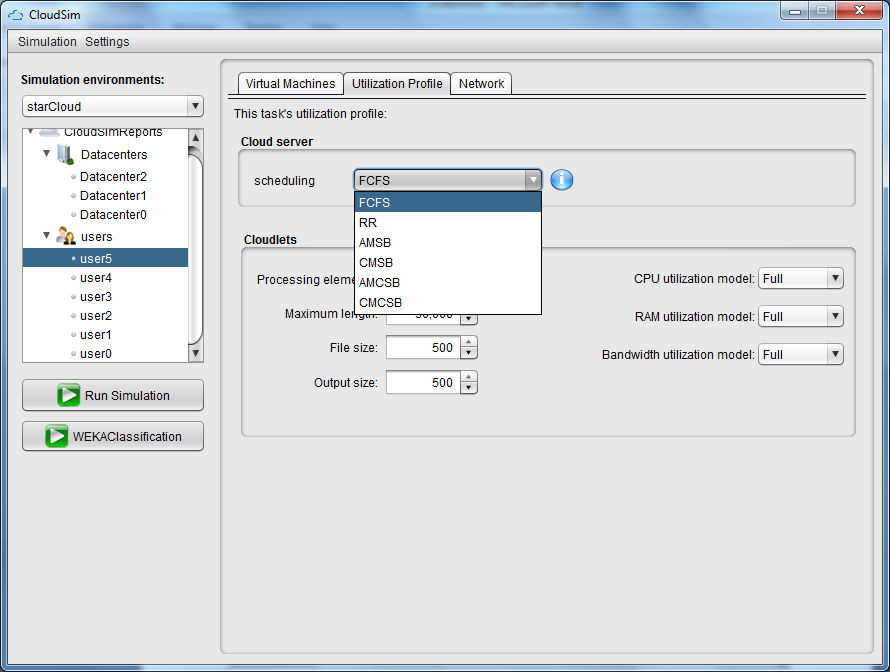Click the blue scheduling info icon

tap(561, 180)
